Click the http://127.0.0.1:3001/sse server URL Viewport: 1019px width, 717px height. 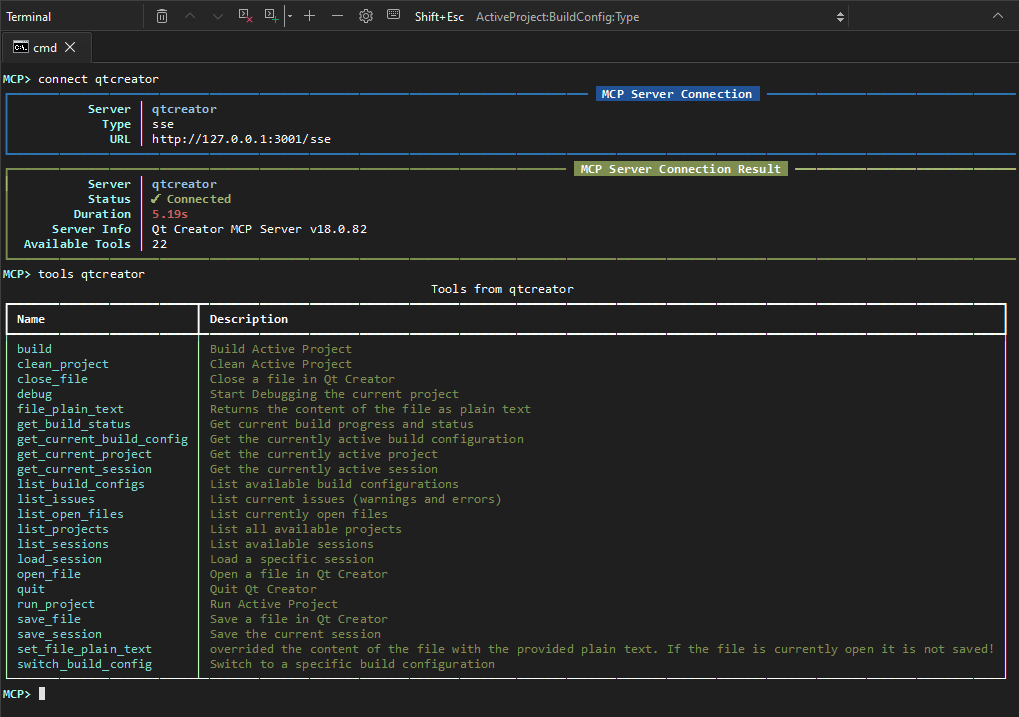(238, 138)
